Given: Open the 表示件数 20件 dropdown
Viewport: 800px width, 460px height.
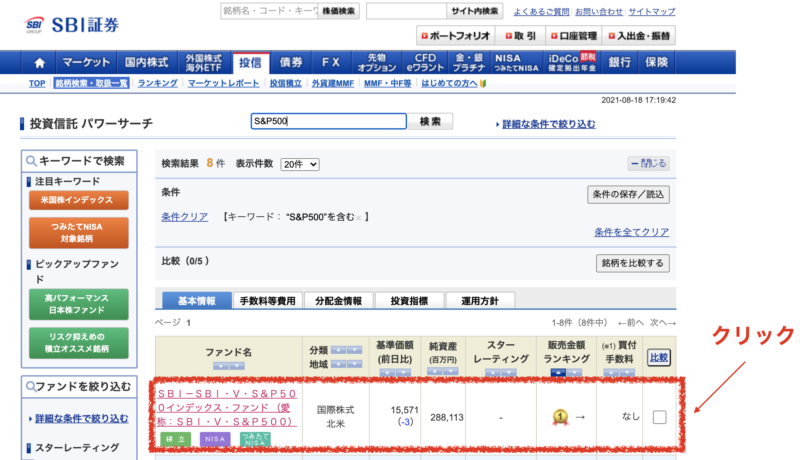Looking at the screenshot, I should pos(300,164).
